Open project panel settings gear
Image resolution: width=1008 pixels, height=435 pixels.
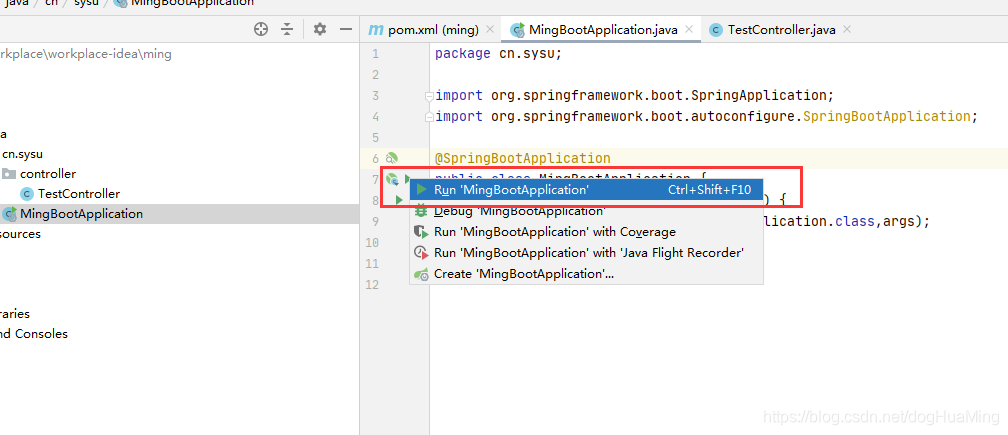coord(320,29)
